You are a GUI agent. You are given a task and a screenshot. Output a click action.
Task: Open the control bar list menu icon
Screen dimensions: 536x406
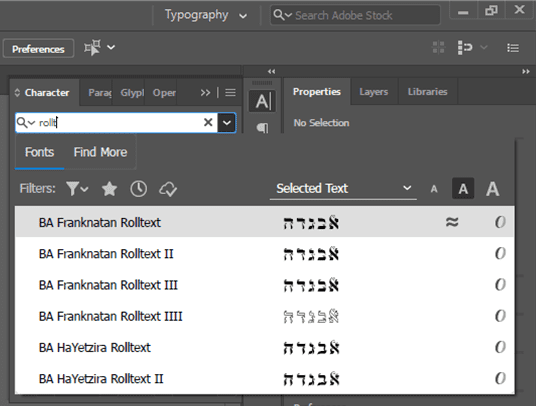[513, 48]
